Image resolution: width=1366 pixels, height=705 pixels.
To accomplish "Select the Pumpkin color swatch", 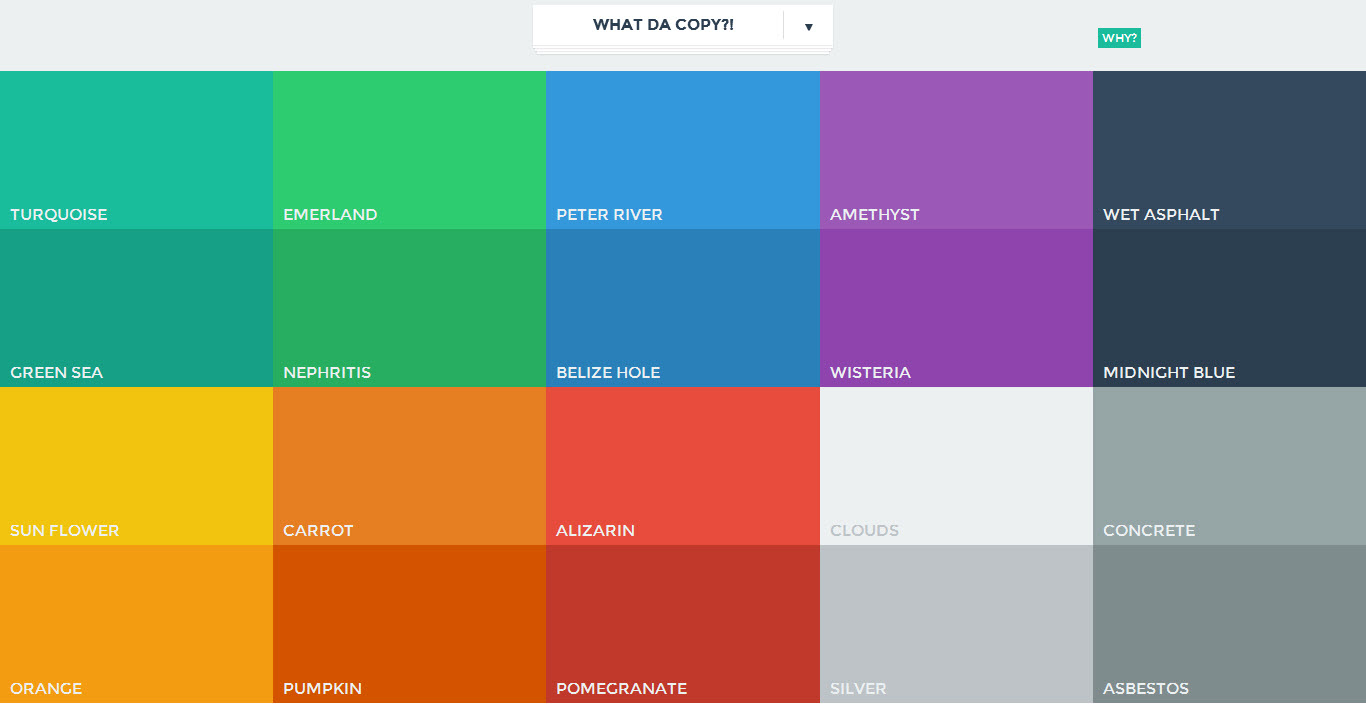I will 409,624.
